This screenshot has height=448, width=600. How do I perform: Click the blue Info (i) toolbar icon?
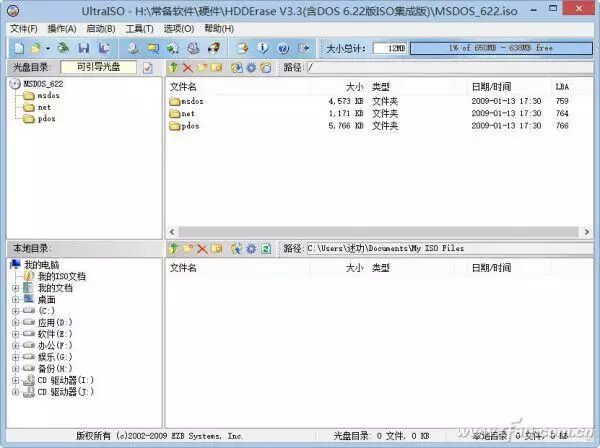coord(263,48)
